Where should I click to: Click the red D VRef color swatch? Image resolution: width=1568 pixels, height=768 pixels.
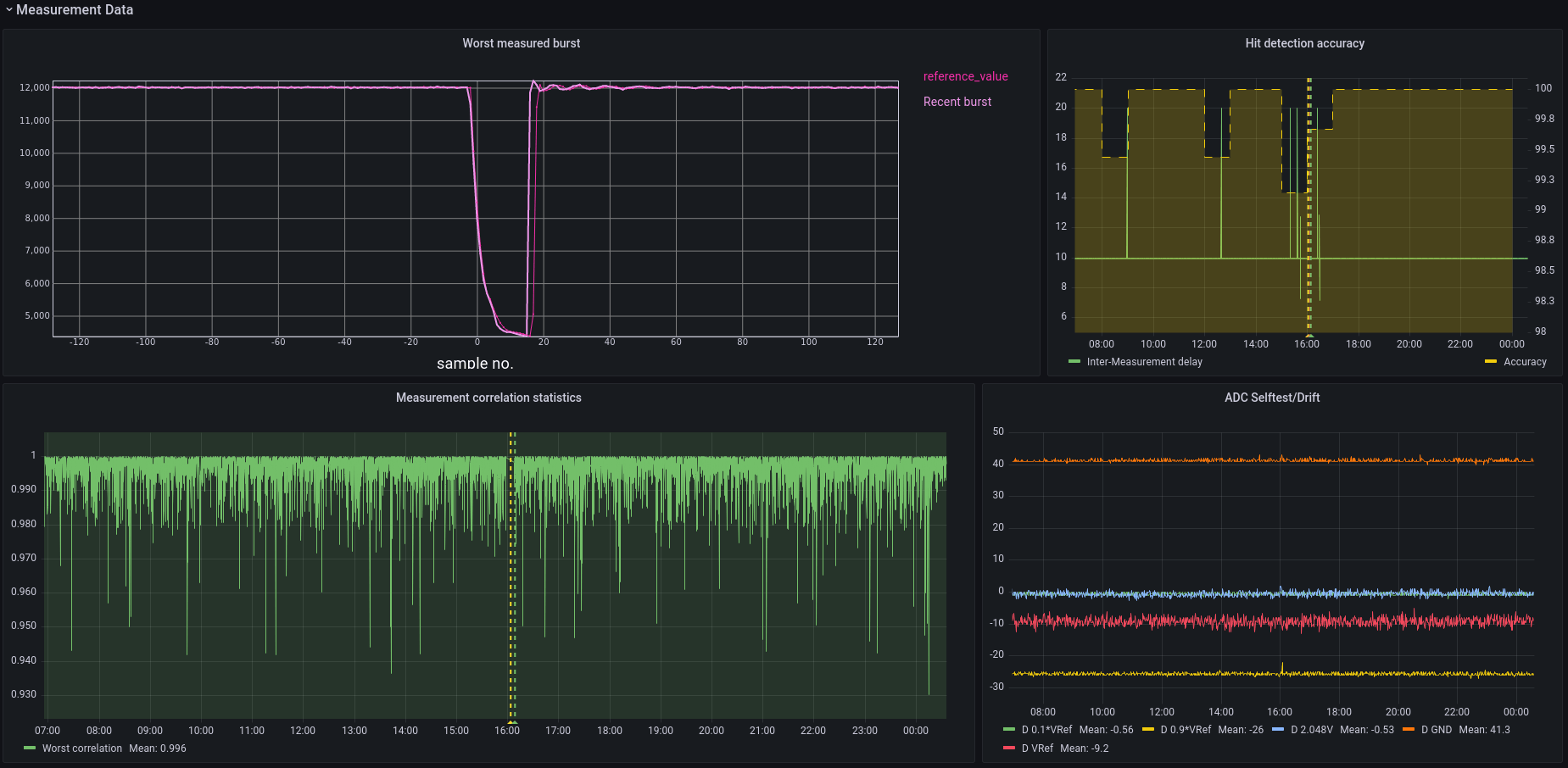click(x=1009, y=749)
